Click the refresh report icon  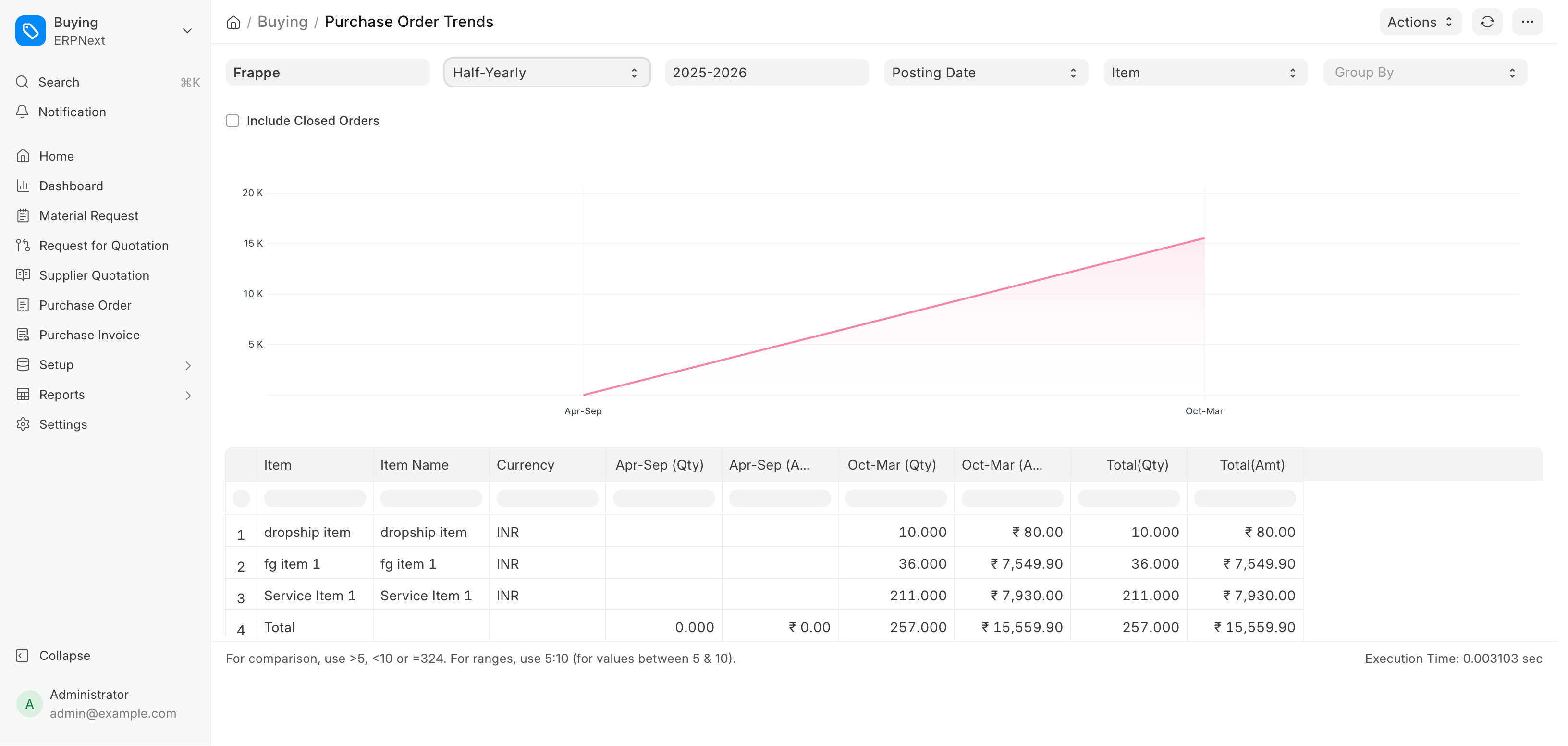point(1487,22)
